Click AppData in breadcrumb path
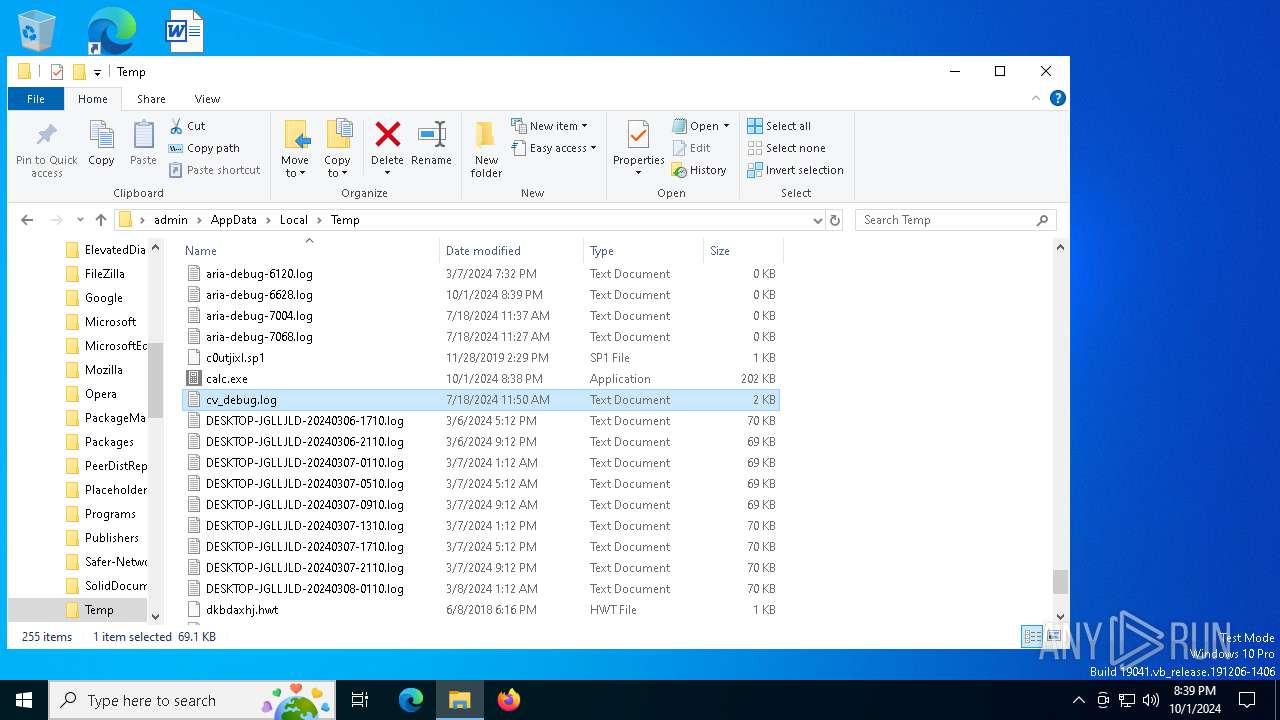Viewport: 1280px width, 720px height. [233, 220]
